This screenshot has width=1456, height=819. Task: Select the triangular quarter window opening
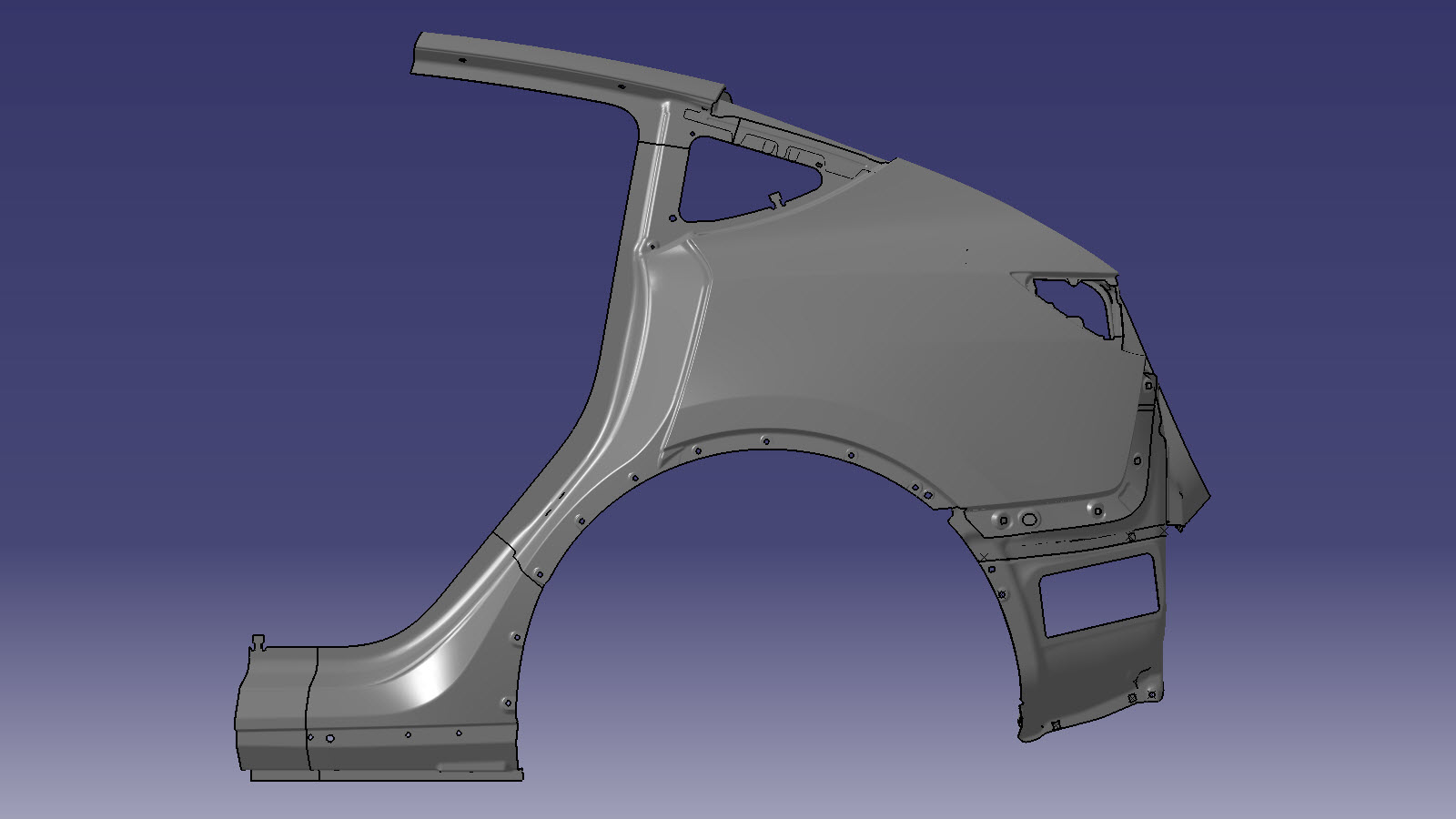click(x=728, y=182)
